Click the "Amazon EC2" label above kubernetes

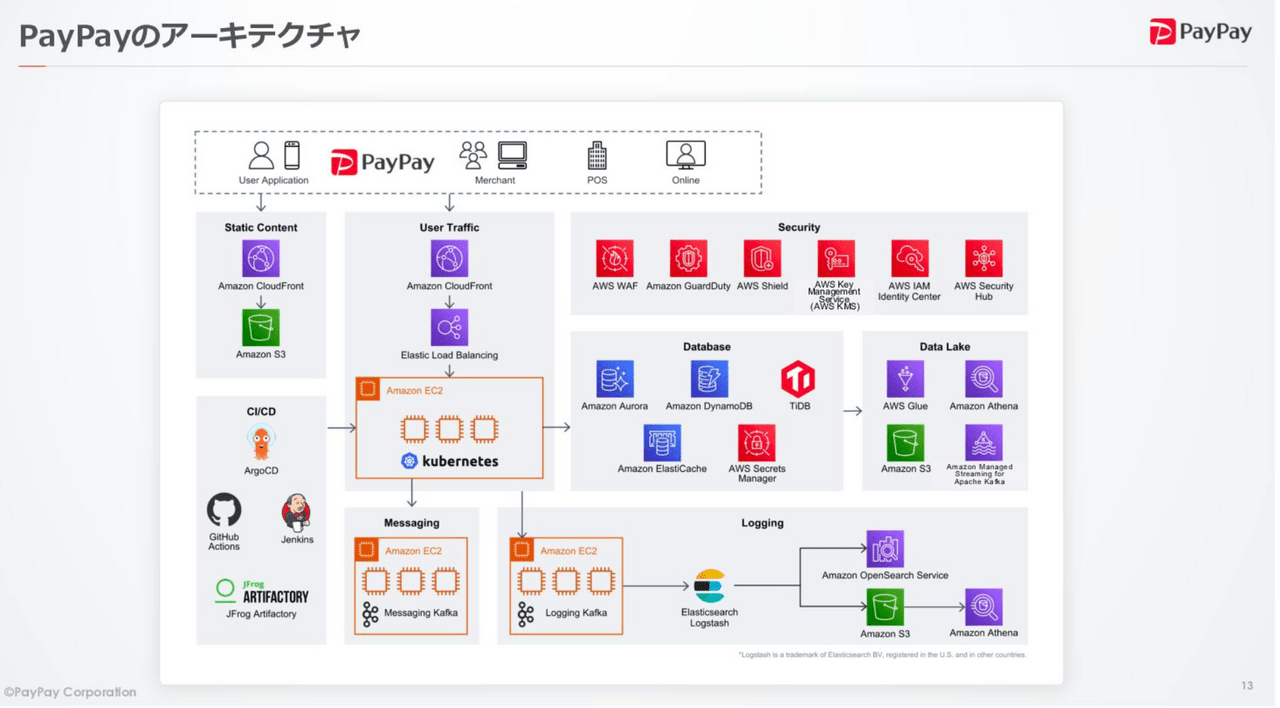tap(414, 391)
